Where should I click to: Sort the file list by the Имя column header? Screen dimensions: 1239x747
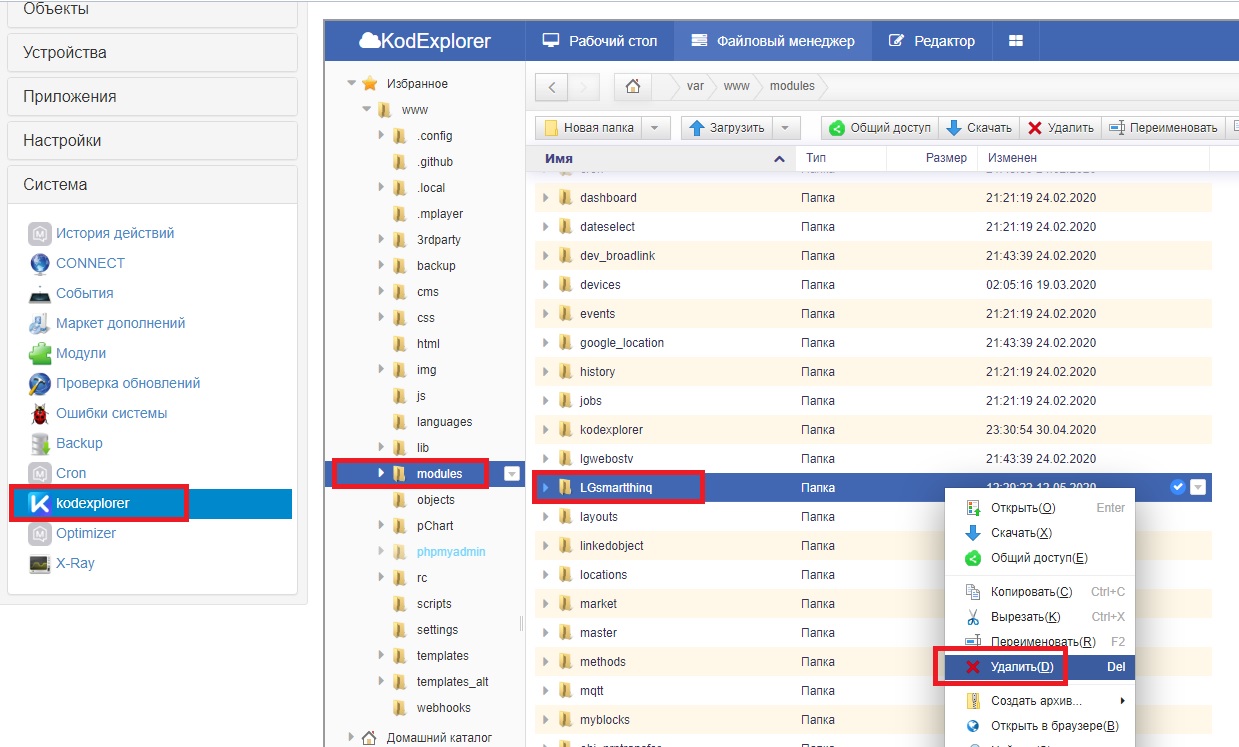[x=559, y=158]
